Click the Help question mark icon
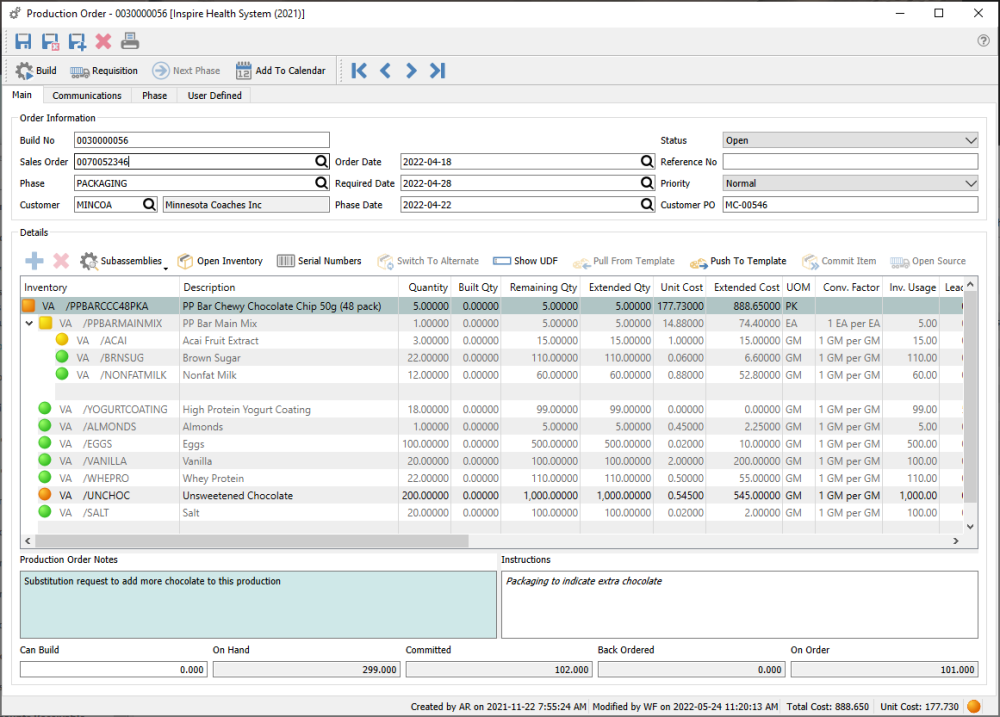 tap(983, 41)
